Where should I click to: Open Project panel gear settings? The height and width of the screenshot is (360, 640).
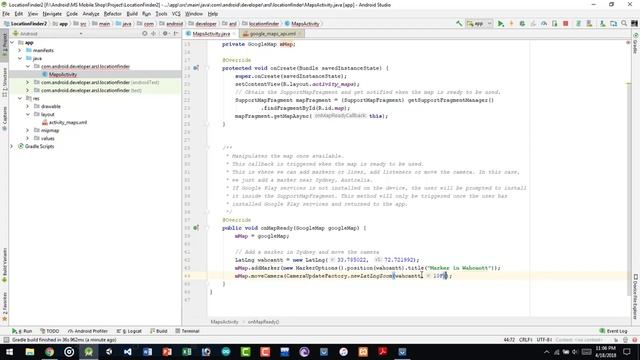(165, 33)
